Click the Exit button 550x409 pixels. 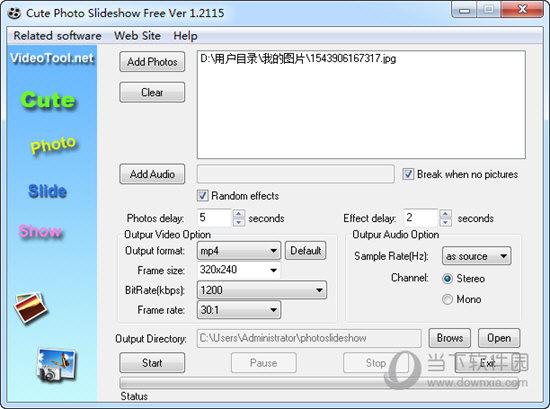tap(487, 363)
